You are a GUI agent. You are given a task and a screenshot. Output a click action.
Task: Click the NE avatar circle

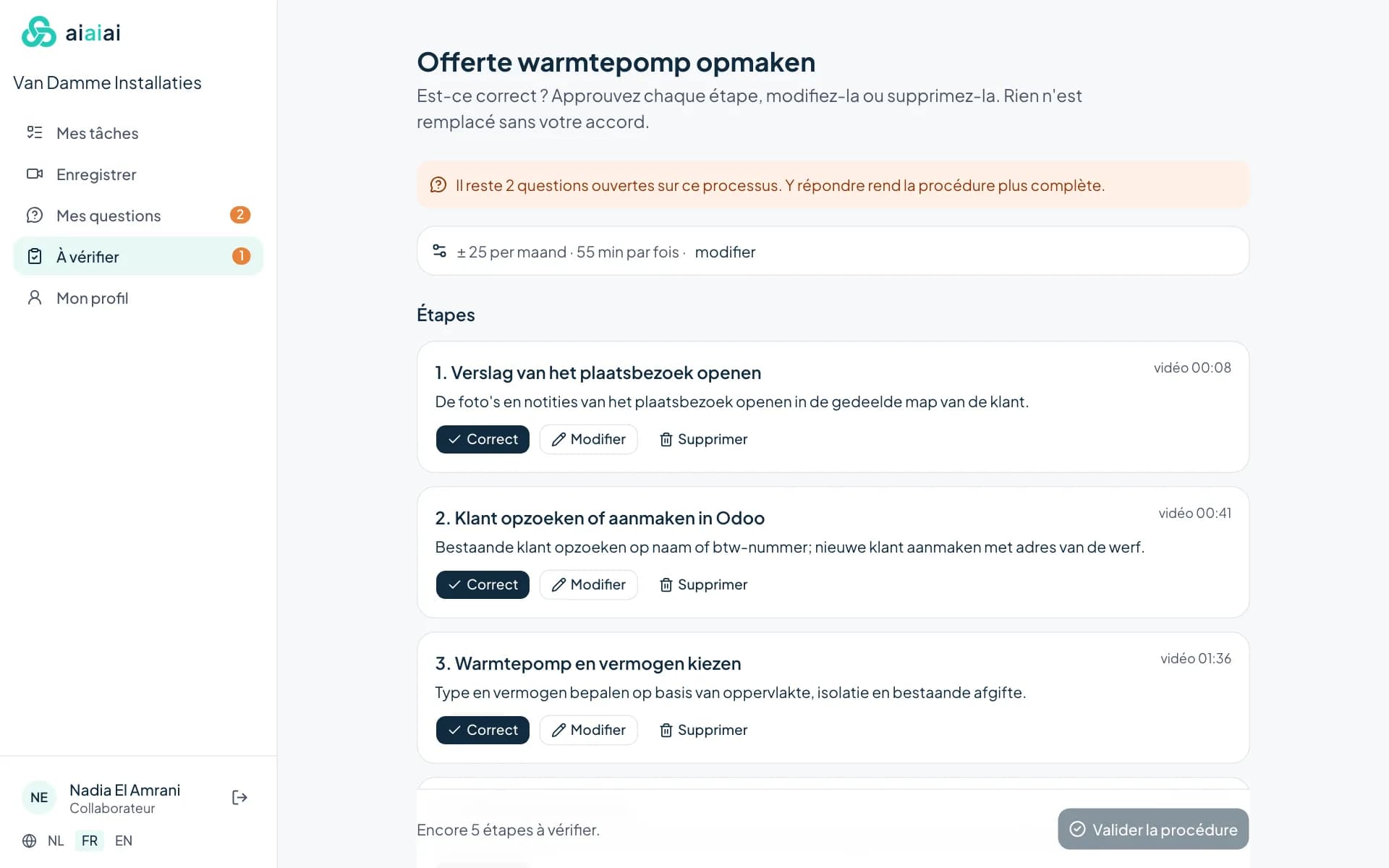39,798
